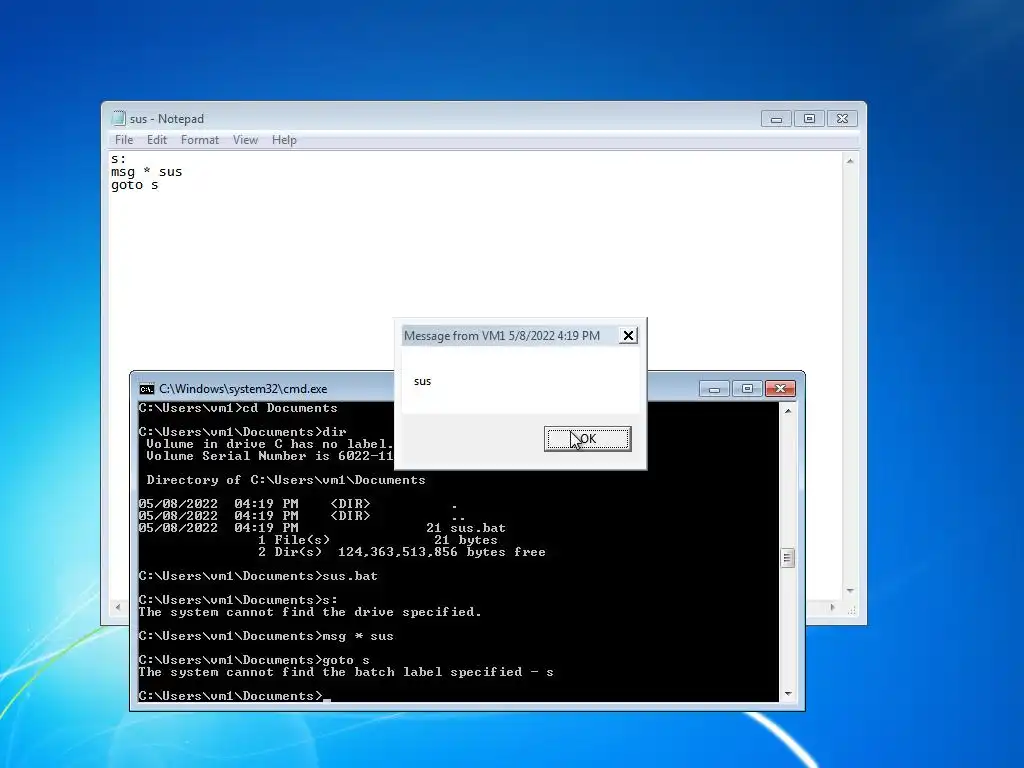Screen dimensions: 1024x768
Task: Open the Help menu in Notepad
Action: [284, 140]
